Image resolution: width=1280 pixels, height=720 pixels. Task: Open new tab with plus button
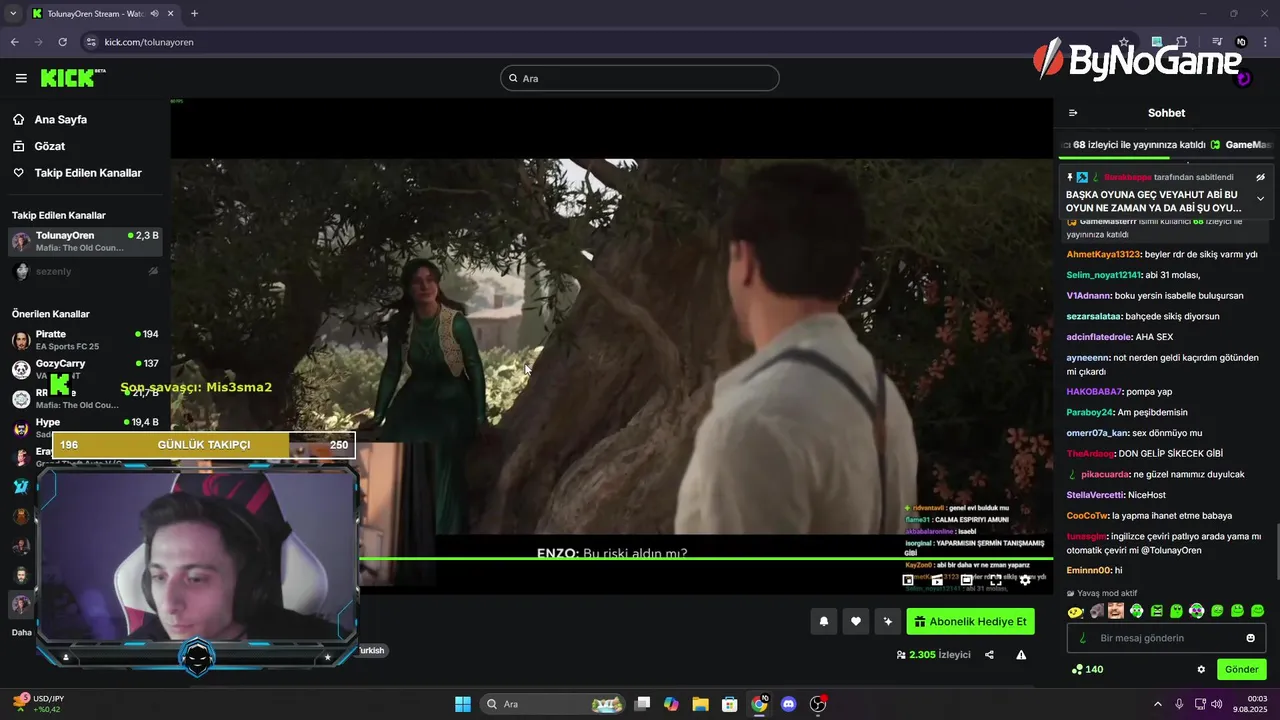click(194, 14)
